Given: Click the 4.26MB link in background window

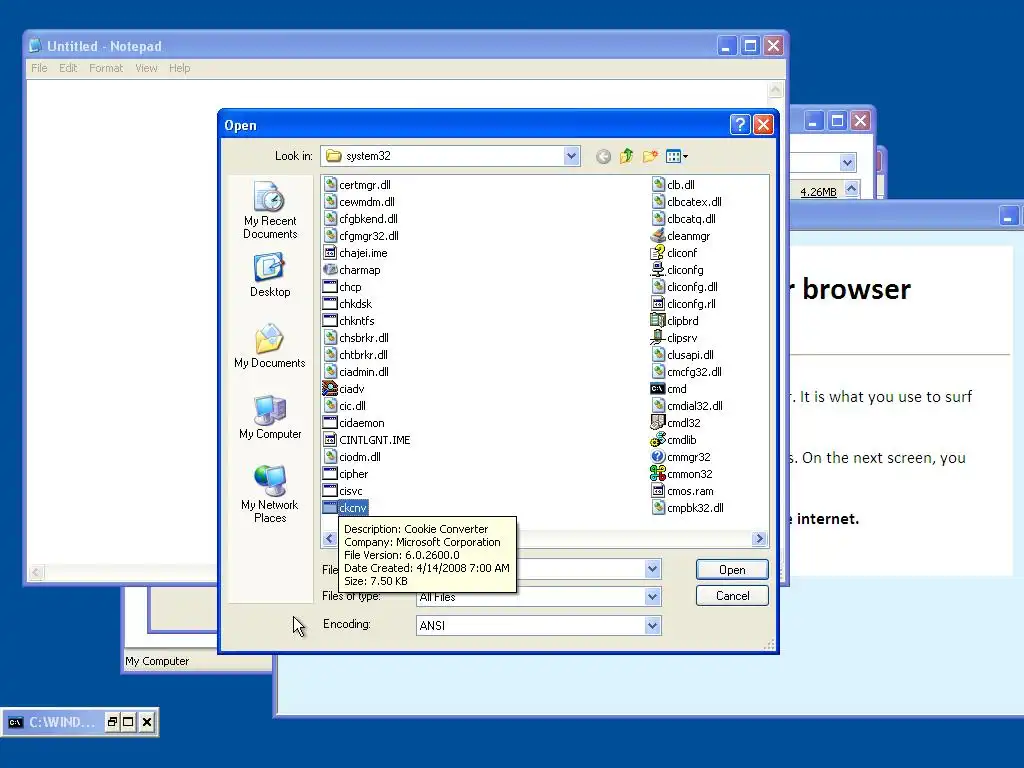Looking at the screenshot, I should tap(818, 192).
